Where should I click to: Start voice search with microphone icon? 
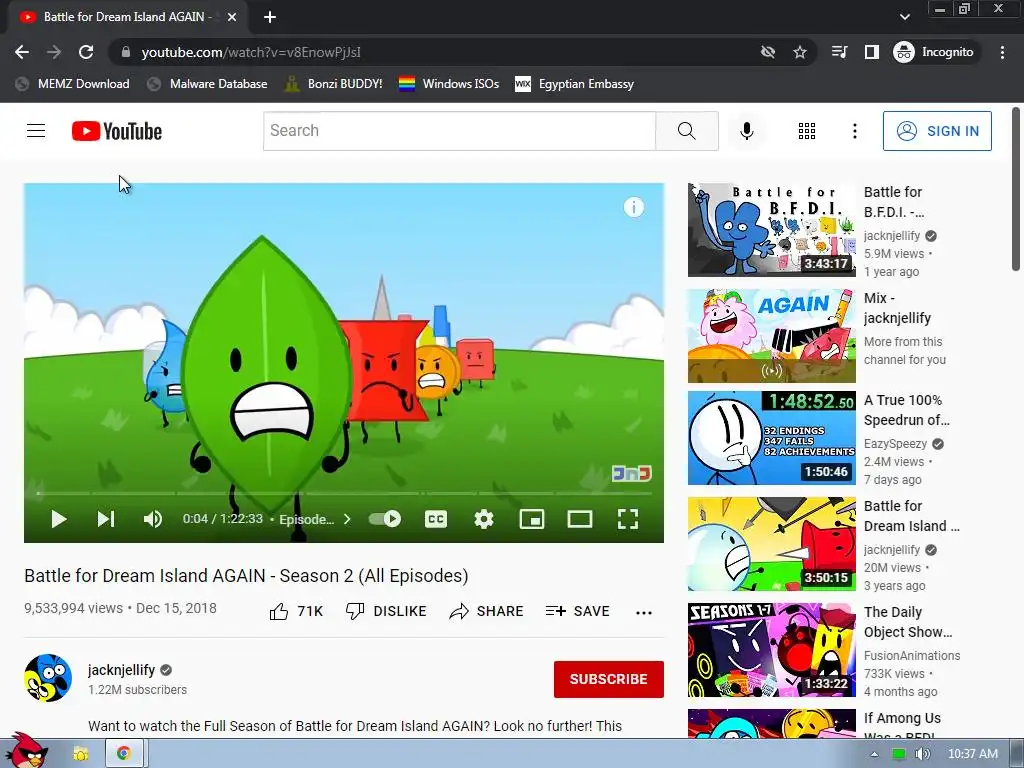pyautogui.click(x=746, y=131)
